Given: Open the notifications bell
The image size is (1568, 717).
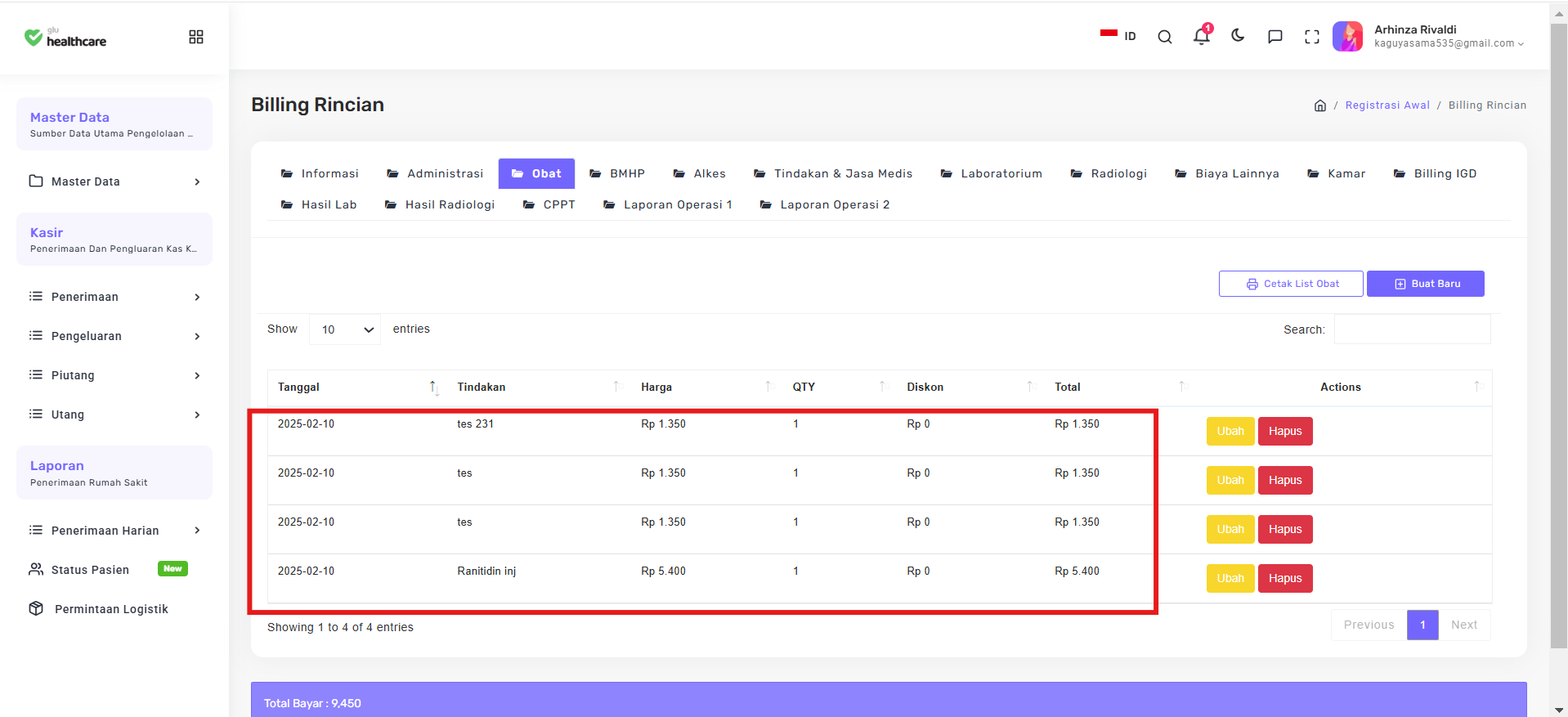Looking at the screenshot, I should pos(1202,36).
